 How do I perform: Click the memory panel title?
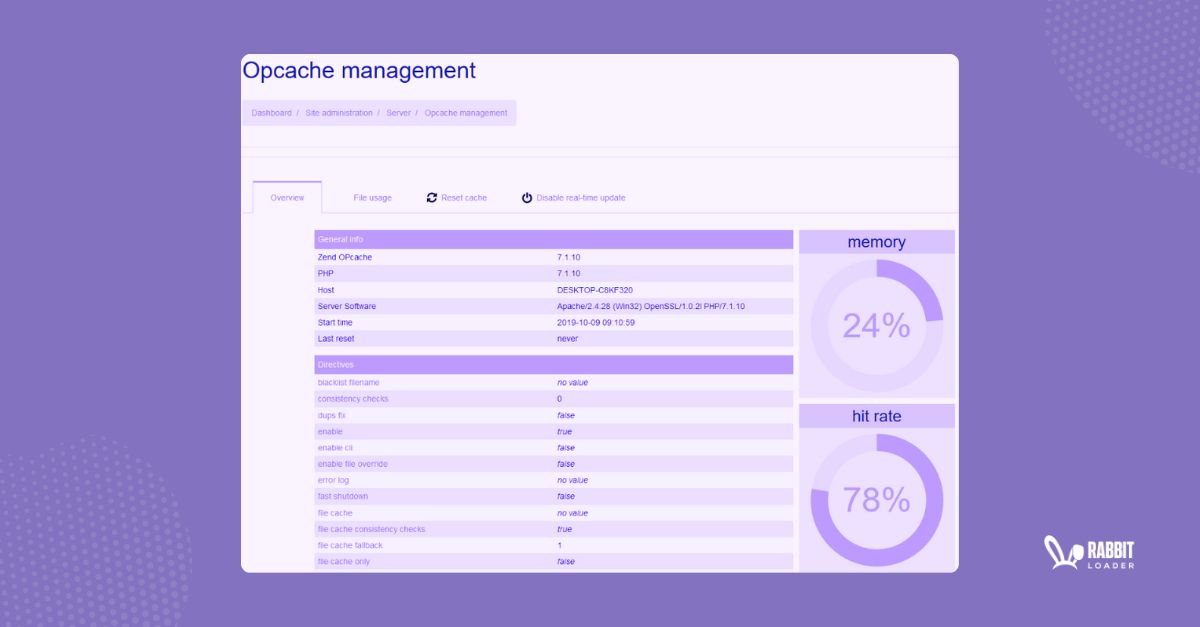[876, 241]
